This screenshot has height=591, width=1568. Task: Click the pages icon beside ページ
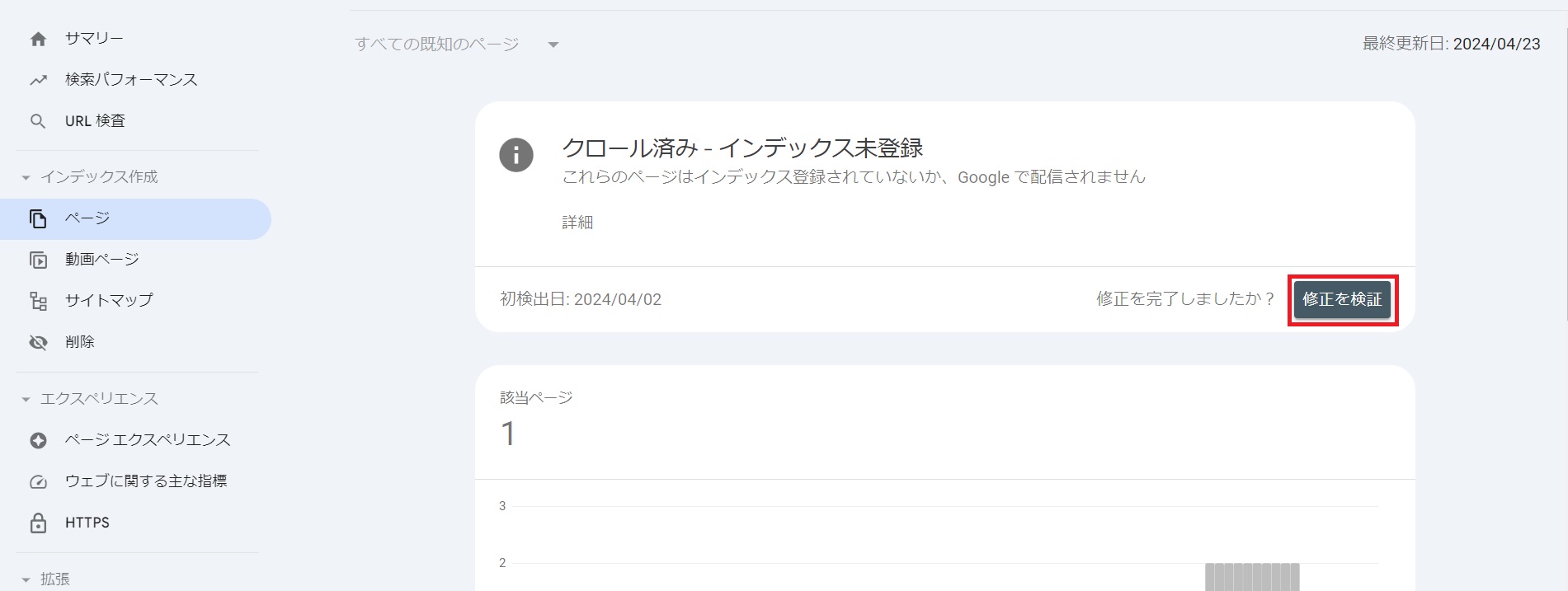[x=38, y=218]
